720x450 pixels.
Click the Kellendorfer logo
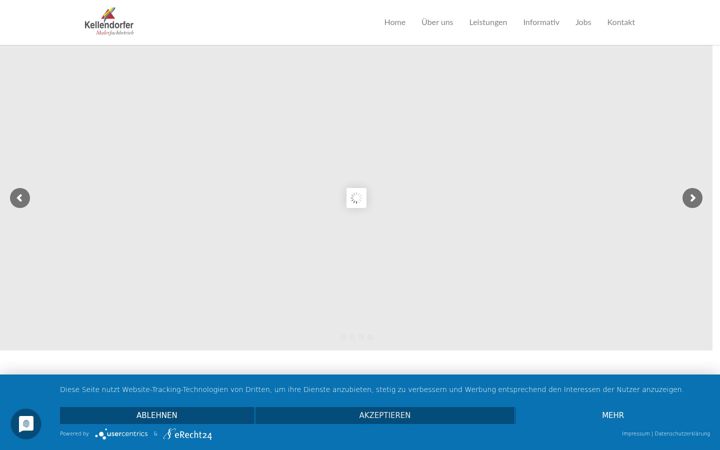(109, 22)
